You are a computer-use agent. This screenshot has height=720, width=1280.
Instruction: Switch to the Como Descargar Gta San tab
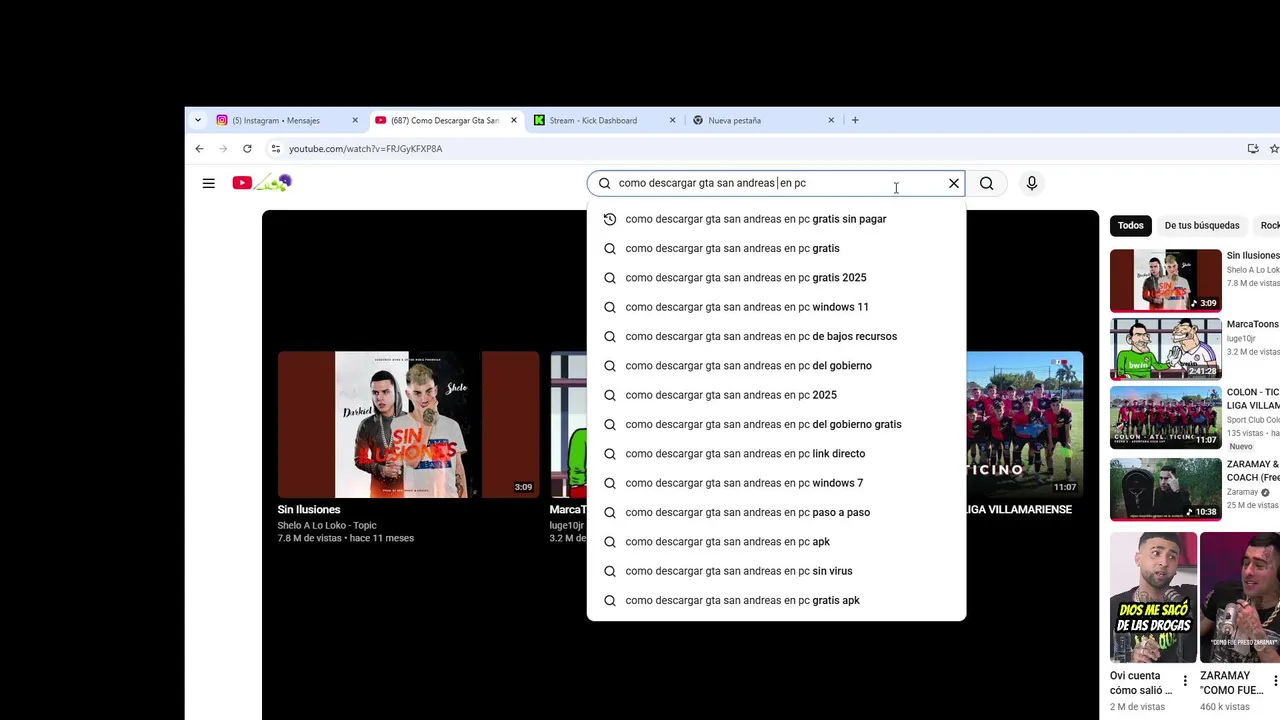(x=437, y=120)
